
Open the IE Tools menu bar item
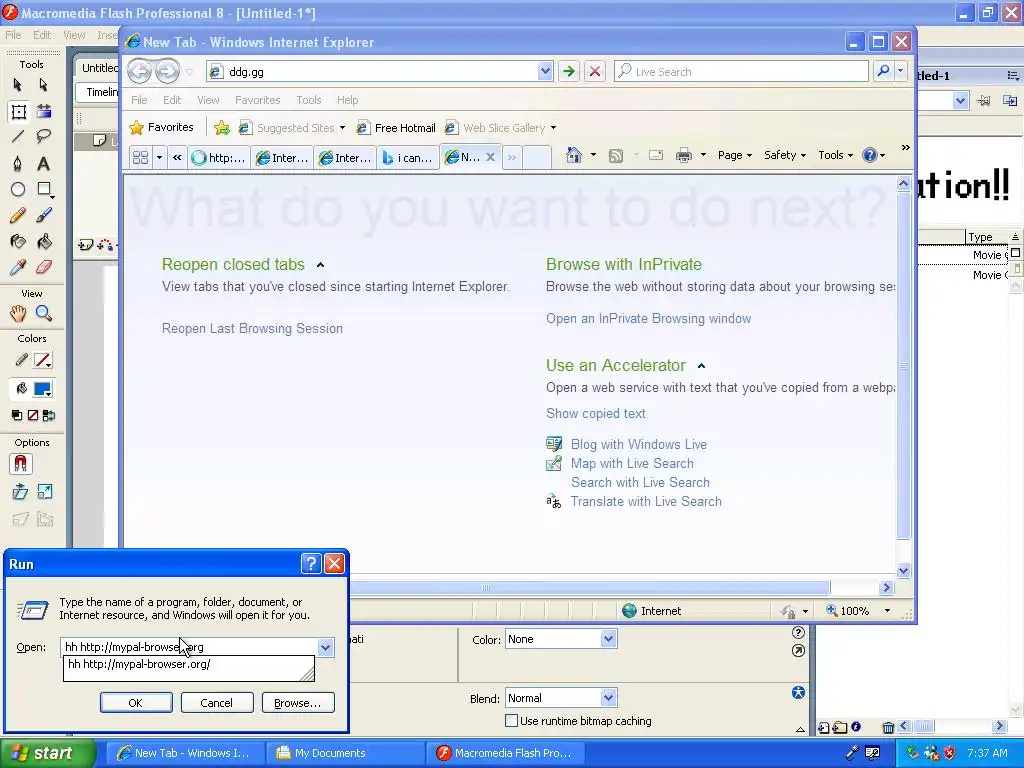308,100
